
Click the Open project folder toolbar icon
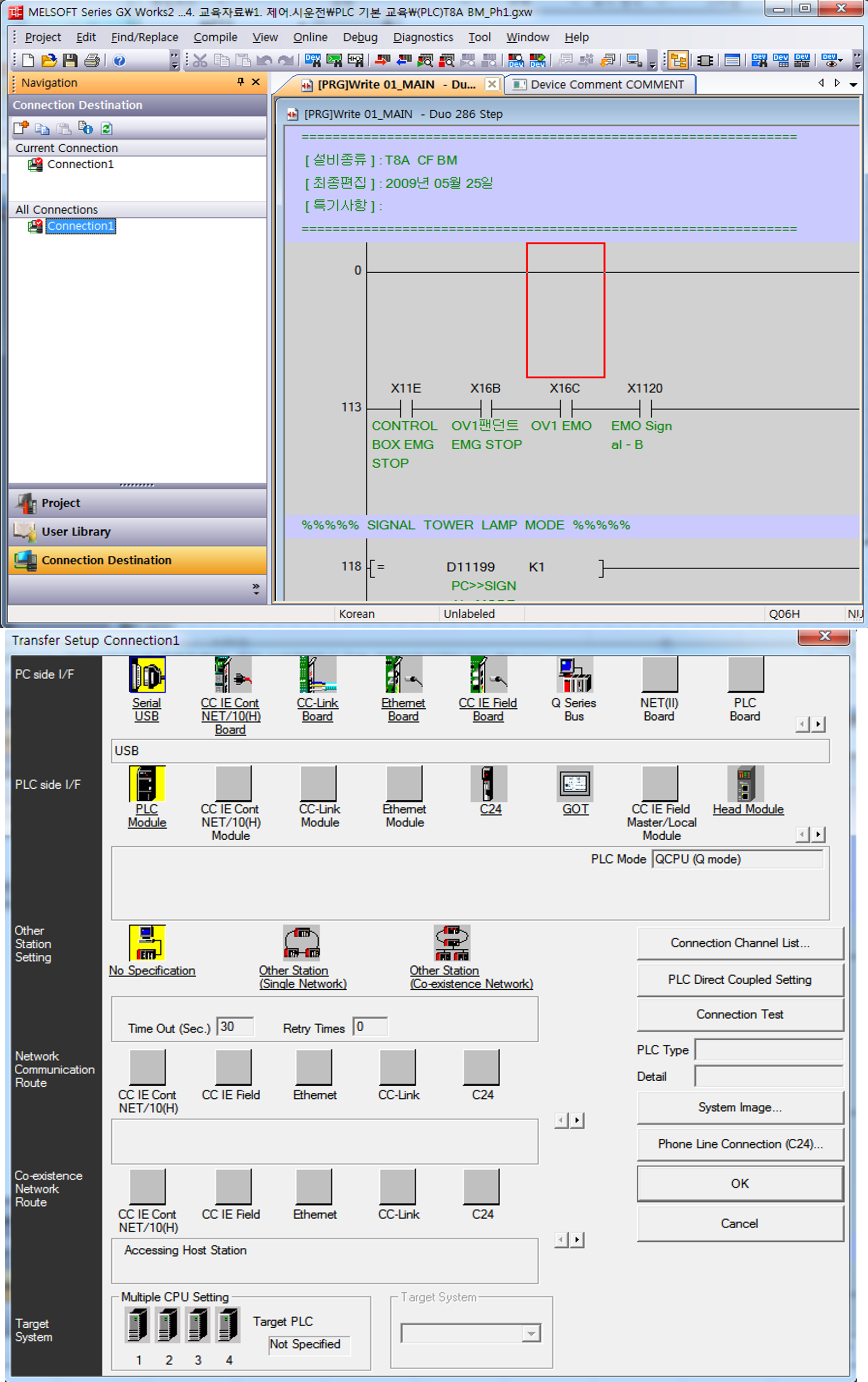[49, 60]
